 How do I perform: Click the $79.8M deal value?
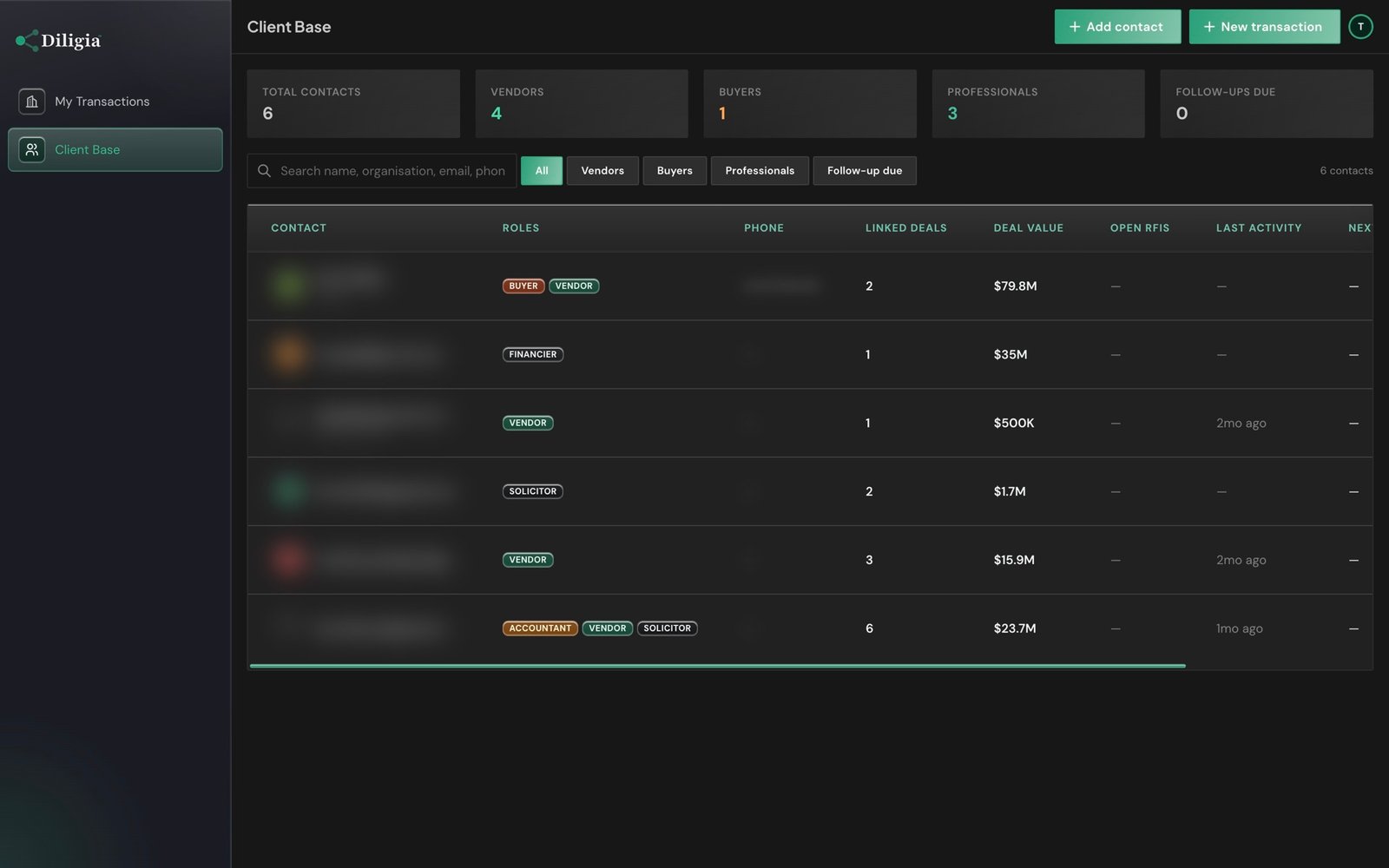click(x=1015, y=286)
